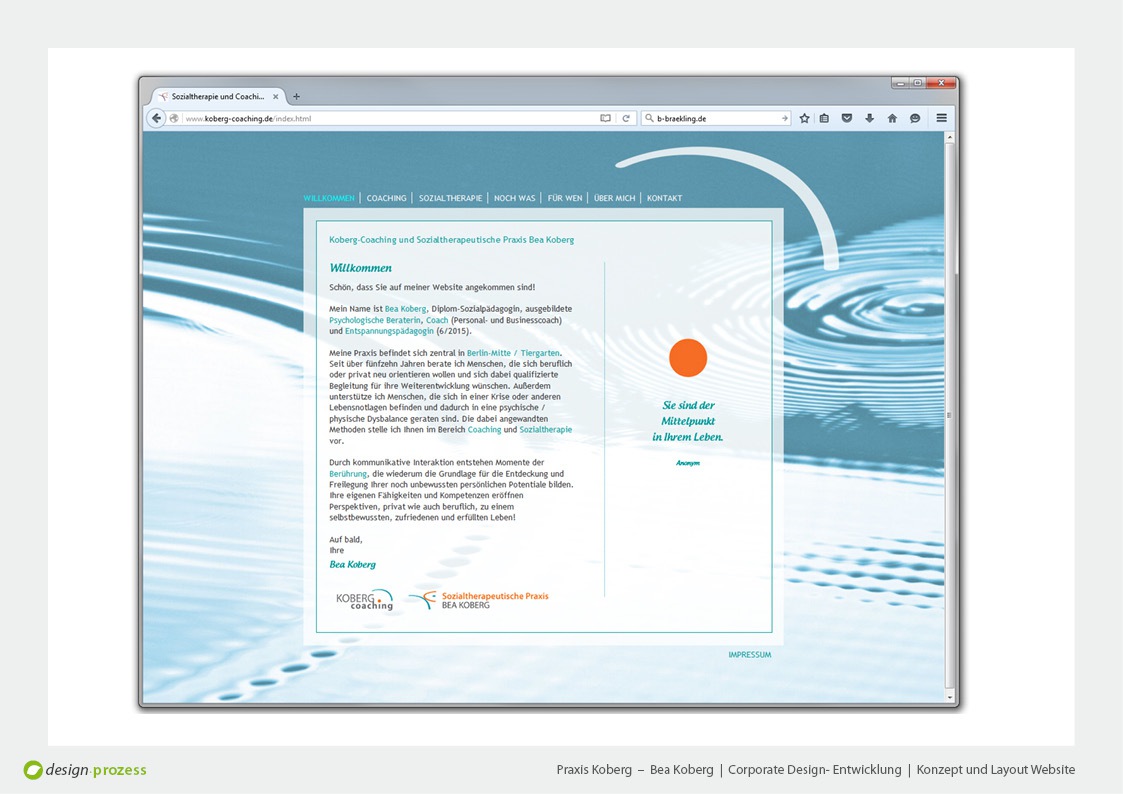
Task: Click the browser back arrow button
Action: (x=156, y=118)
